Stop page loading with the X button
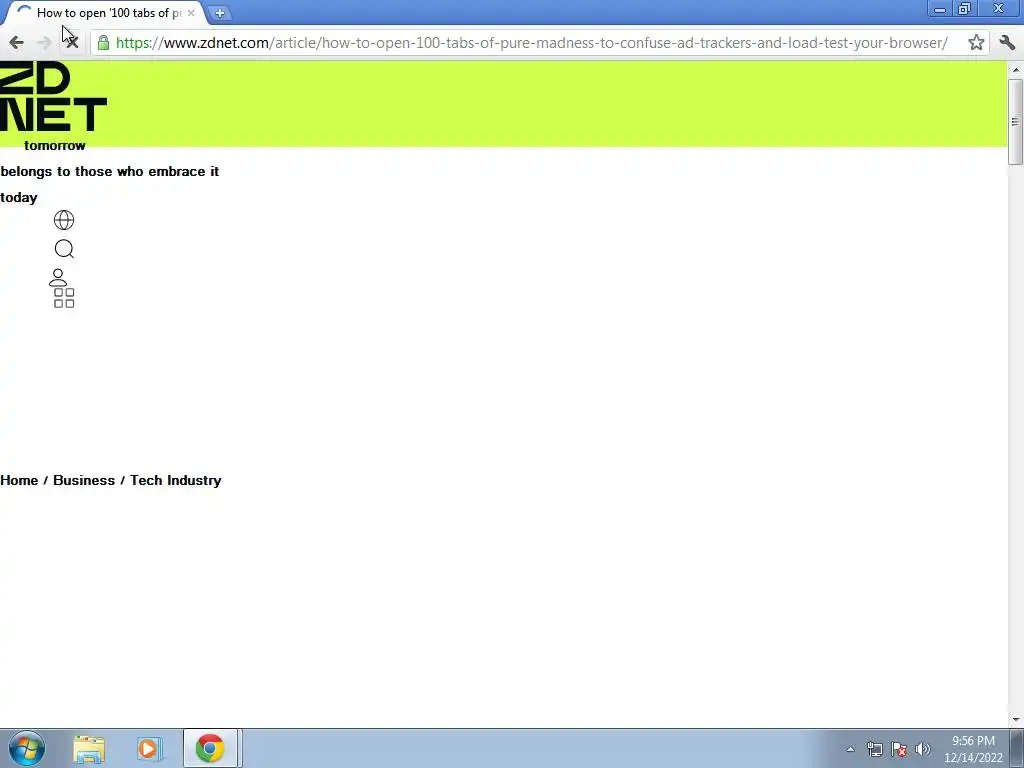Screen dimensions: 1024x768 72,43
